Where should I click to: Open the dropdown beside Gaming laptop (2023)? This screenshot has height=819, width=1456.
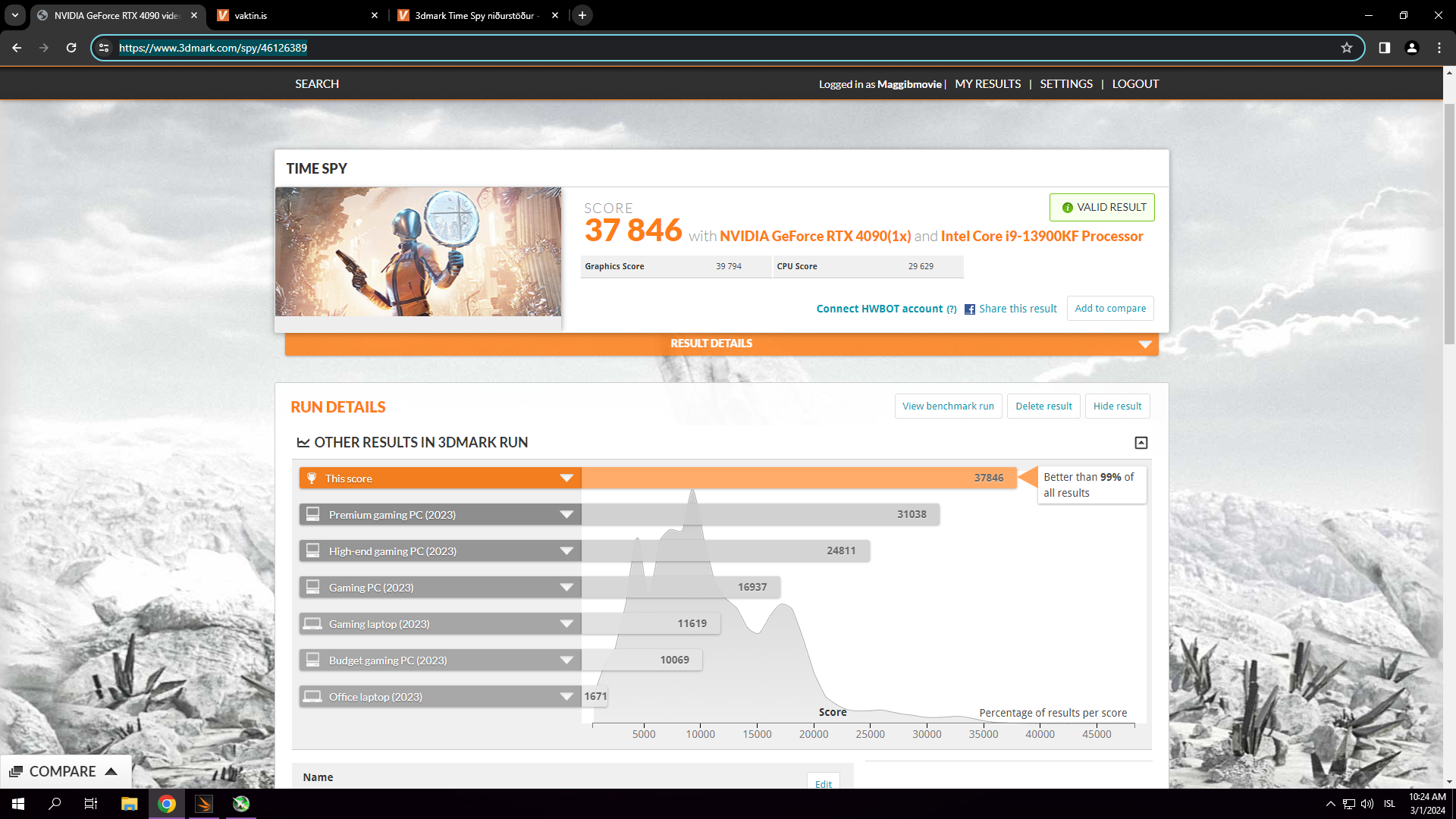(566, 623)
